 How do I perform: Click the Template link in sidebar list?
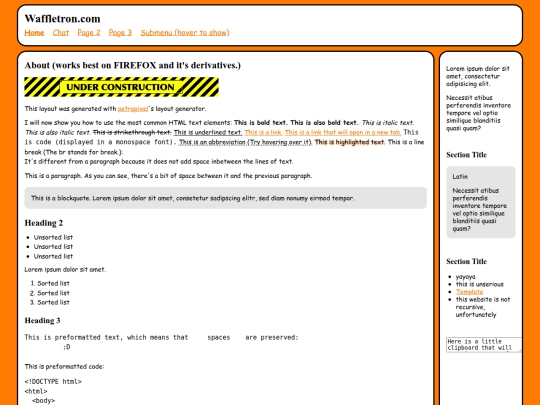[x=469, y=292]
